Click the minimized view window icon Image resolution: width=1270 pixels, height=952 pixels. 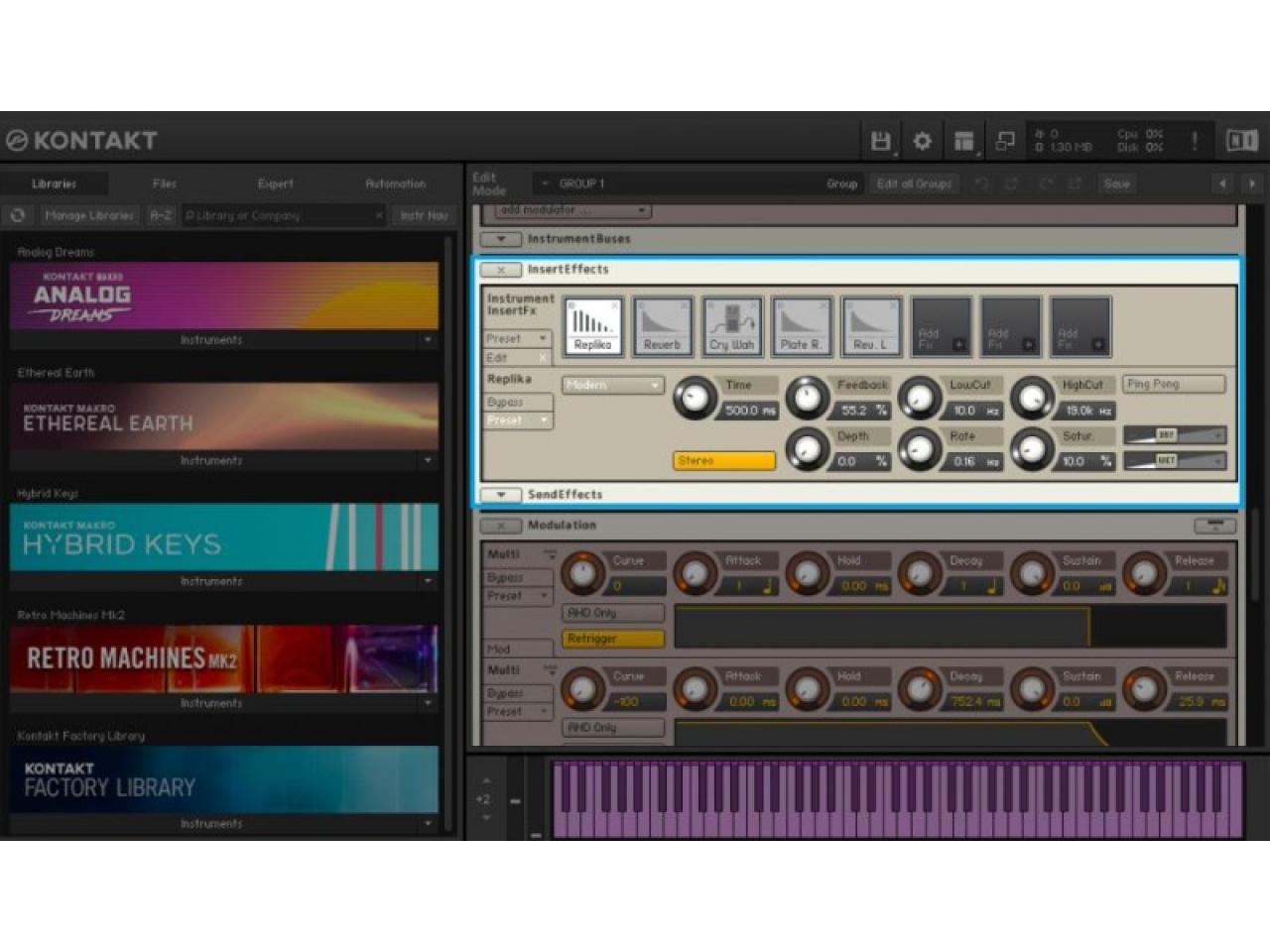point(1005,141)
